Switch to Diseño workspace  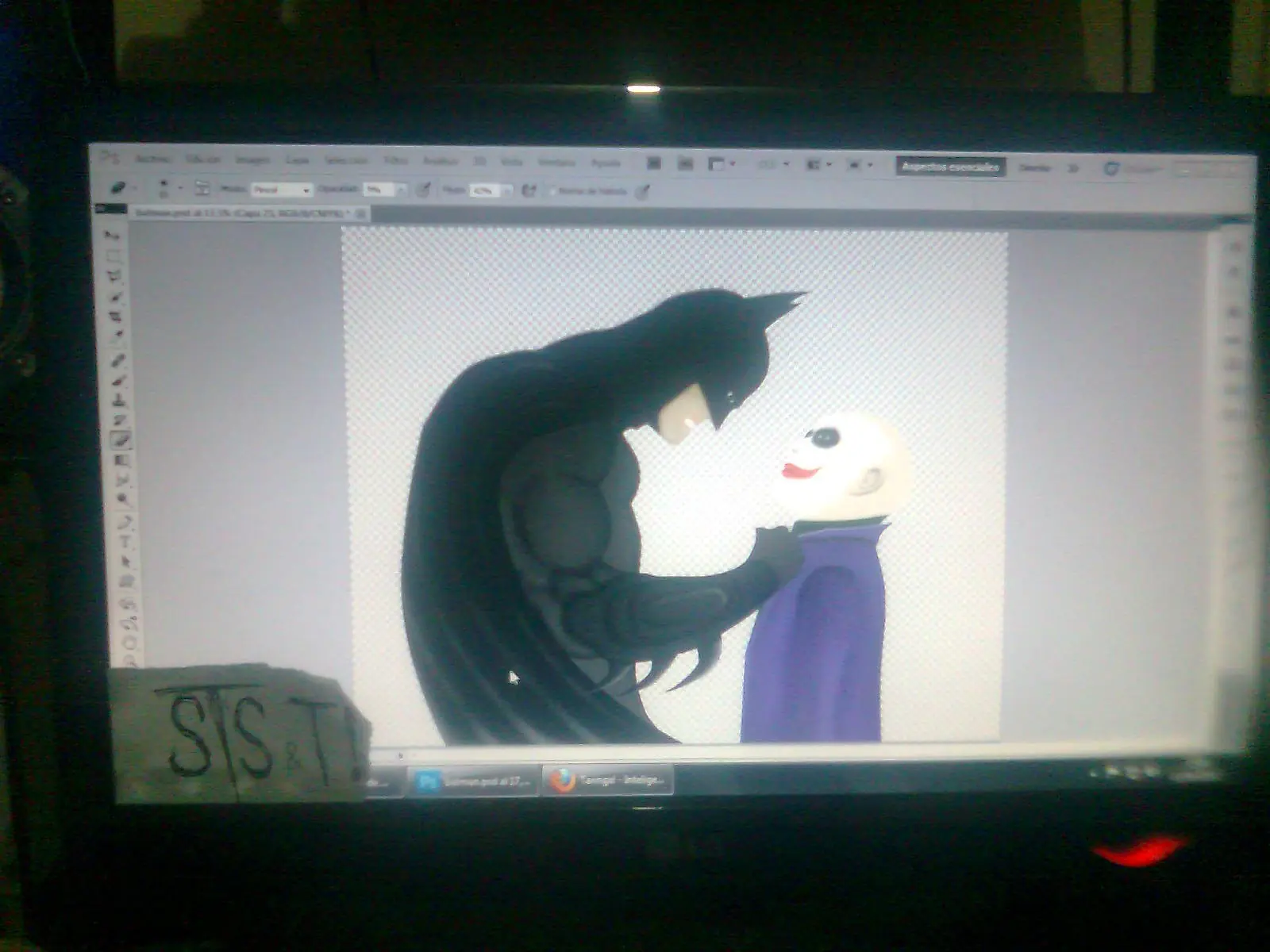1034,167
